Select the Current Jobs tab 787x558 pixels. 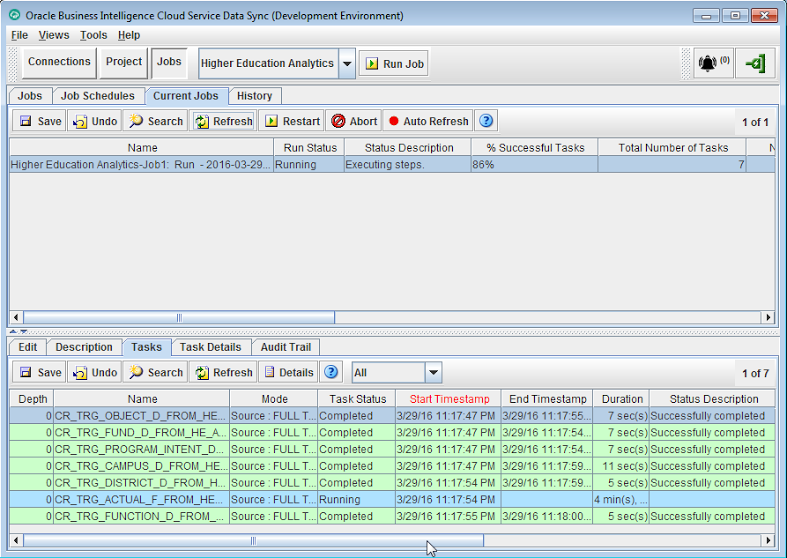click(x=186, y=96)
